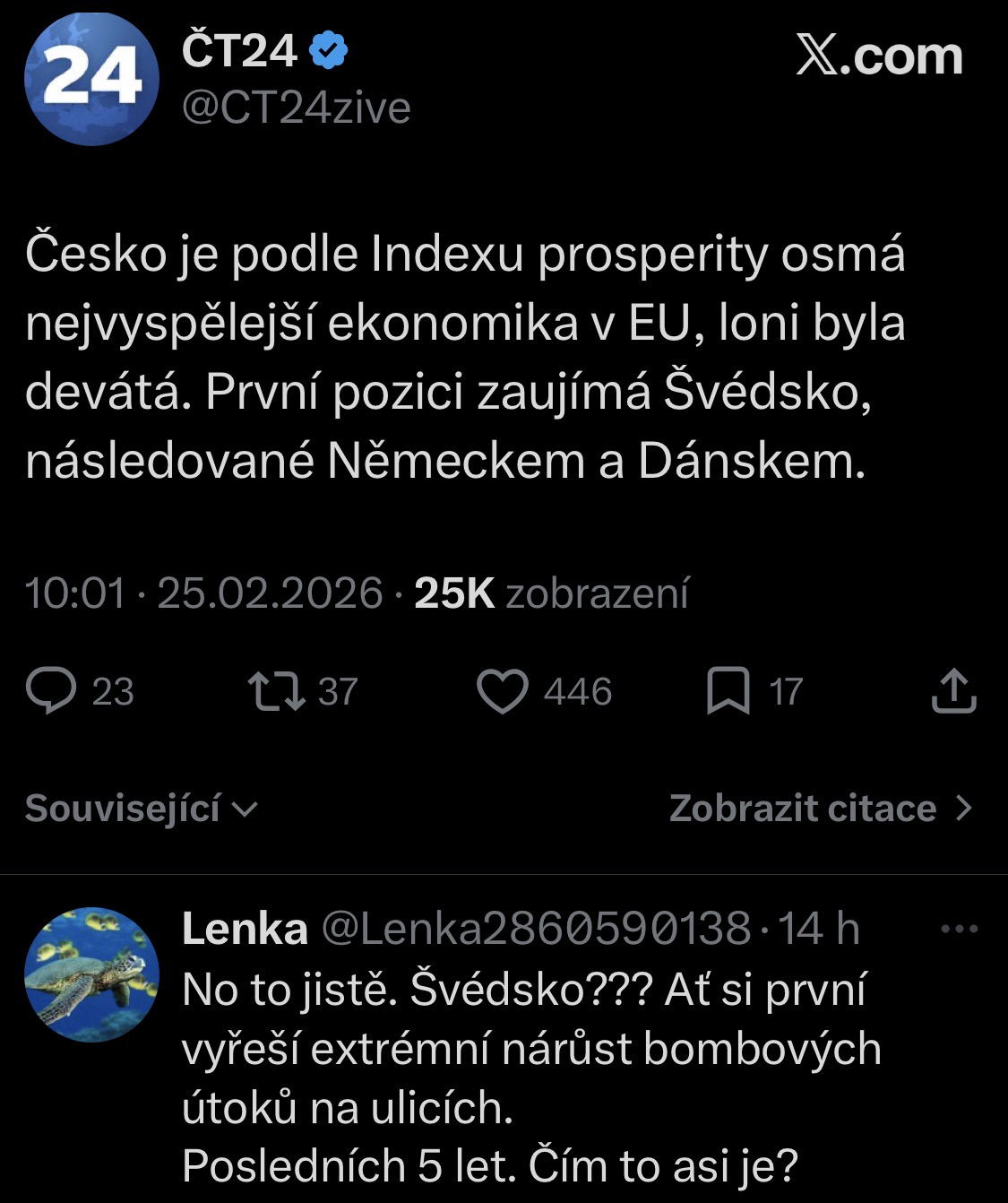Click the @Lenka2860590138 handle
This screenshot has width=1008, height=1203.
click(535, 929)
